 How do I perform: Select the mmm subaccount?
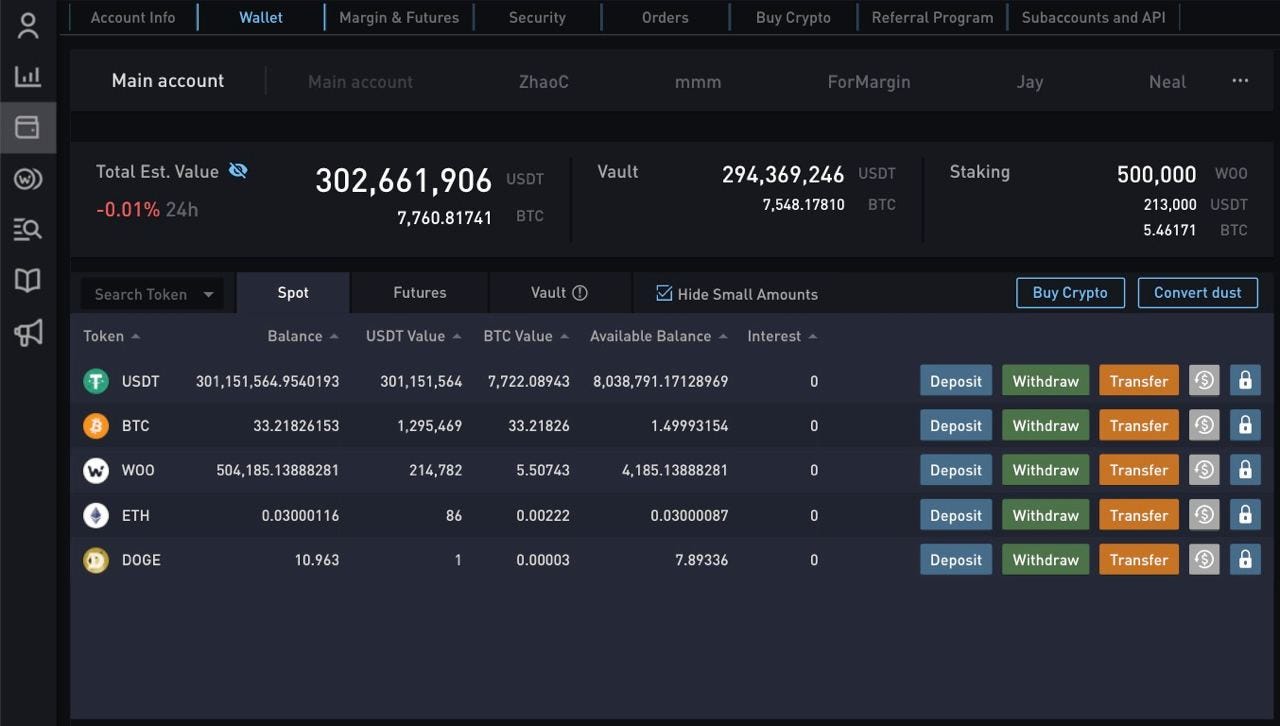click(x=698, y=82)
